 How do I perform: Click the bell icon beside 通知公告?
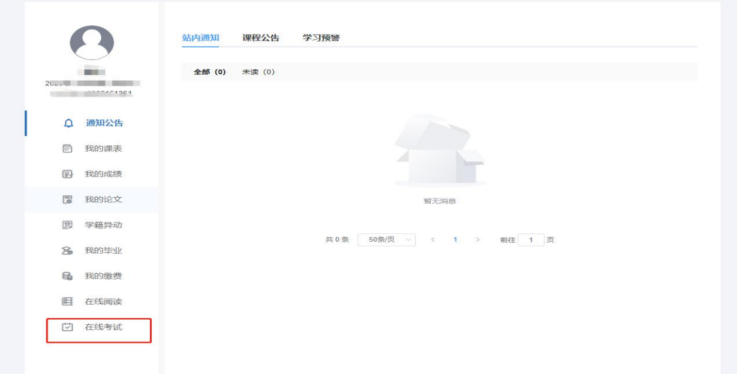[69, 123]
